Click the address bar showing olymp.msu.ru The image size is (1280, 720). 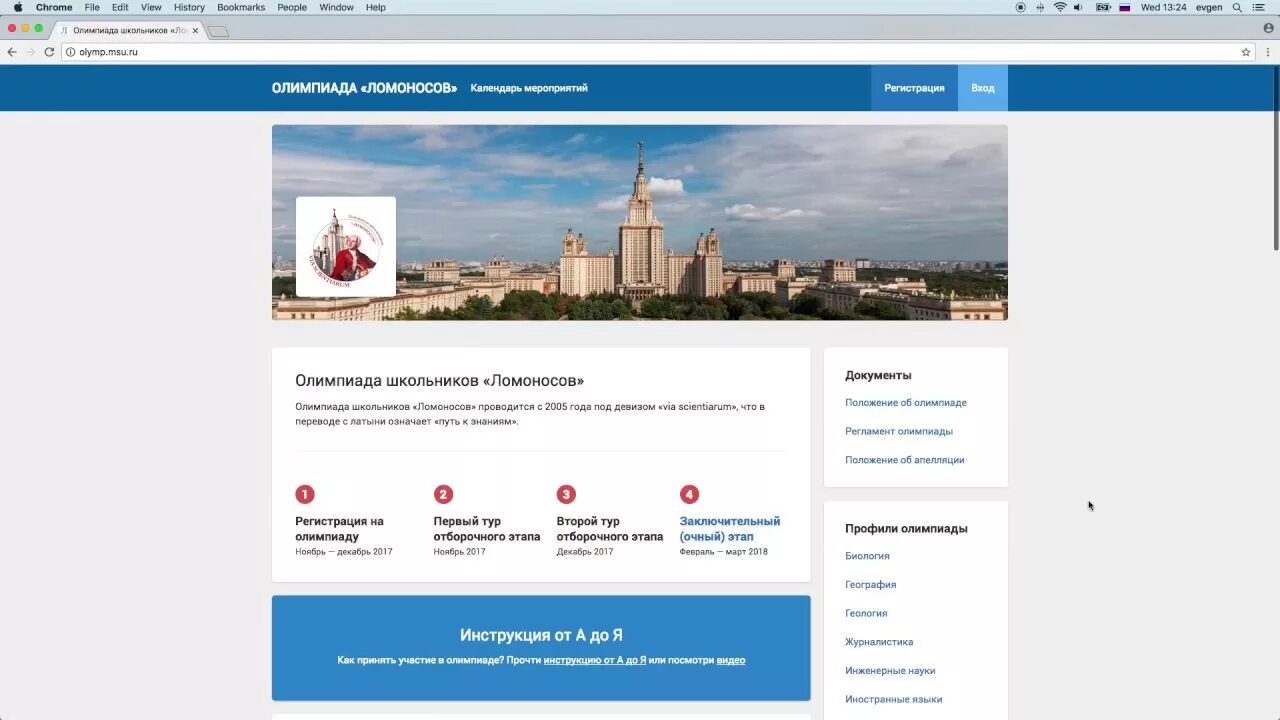click(660, 52)
